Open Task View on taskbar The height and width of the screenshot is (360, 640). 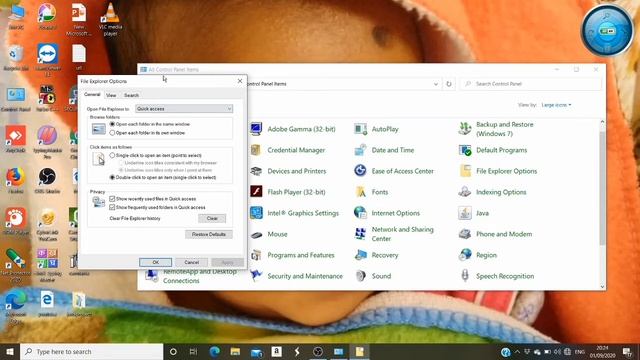193,352
